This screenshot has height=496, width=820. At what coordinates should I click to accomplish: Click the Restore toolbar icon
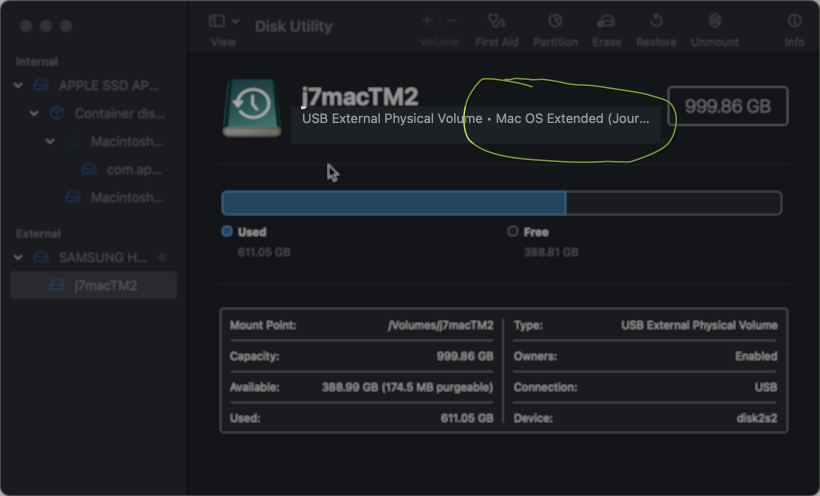click(656, 21)
